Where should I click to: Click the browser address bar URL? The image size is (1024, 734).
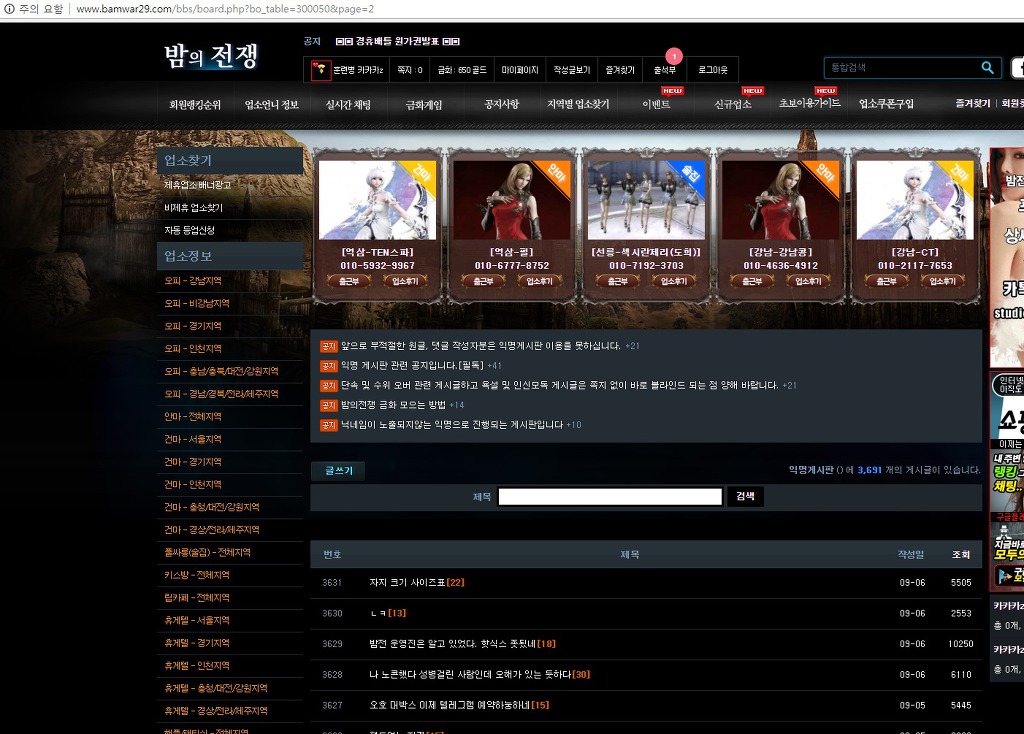(x=225, y=9)
